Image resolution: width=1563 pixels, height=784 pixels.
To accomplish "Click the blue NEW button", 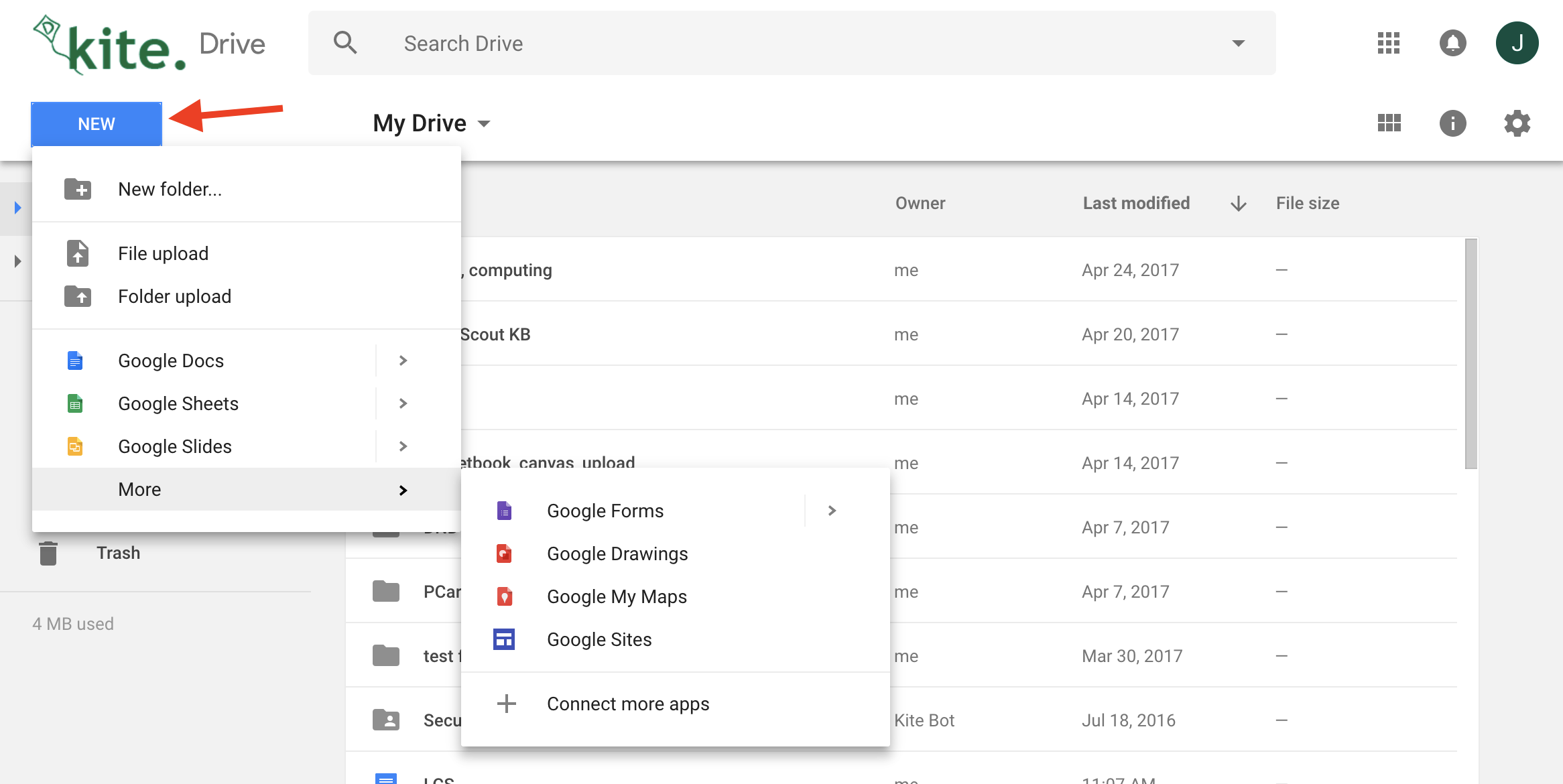I will pos(97,124).
